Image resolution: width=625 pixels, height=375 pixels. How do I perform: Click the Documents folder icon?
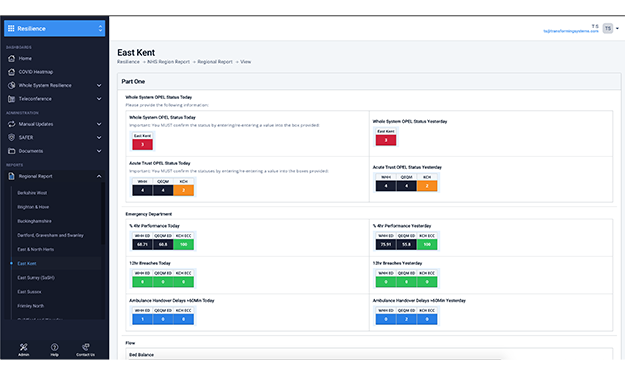12,151
